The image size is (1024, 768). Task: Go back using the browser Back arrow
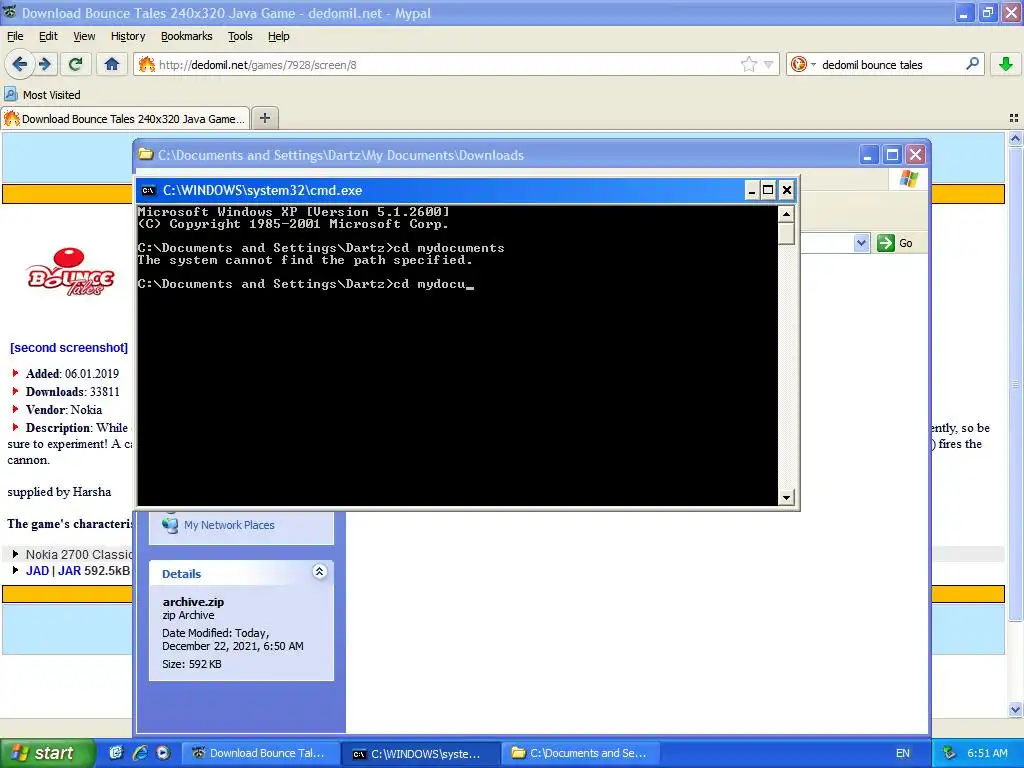click(x=20, y=64)
